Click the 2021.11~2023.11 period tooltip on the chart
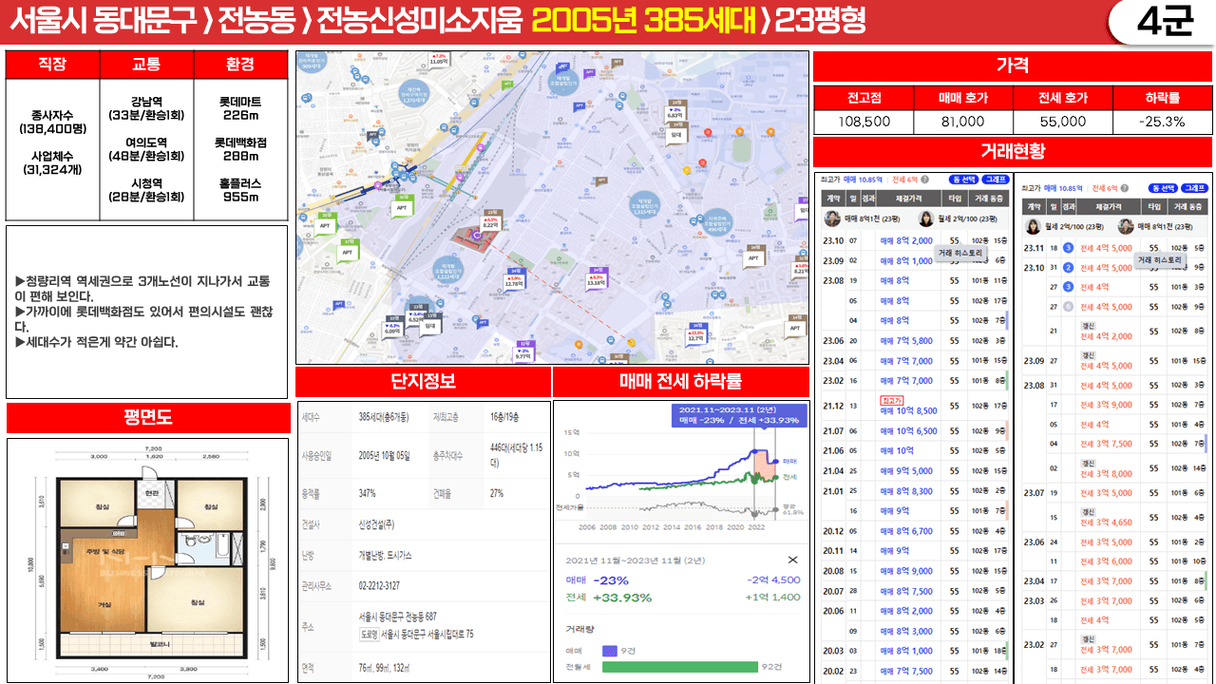The height and width of the screenshot is (684, 1216). click(739, 415)
